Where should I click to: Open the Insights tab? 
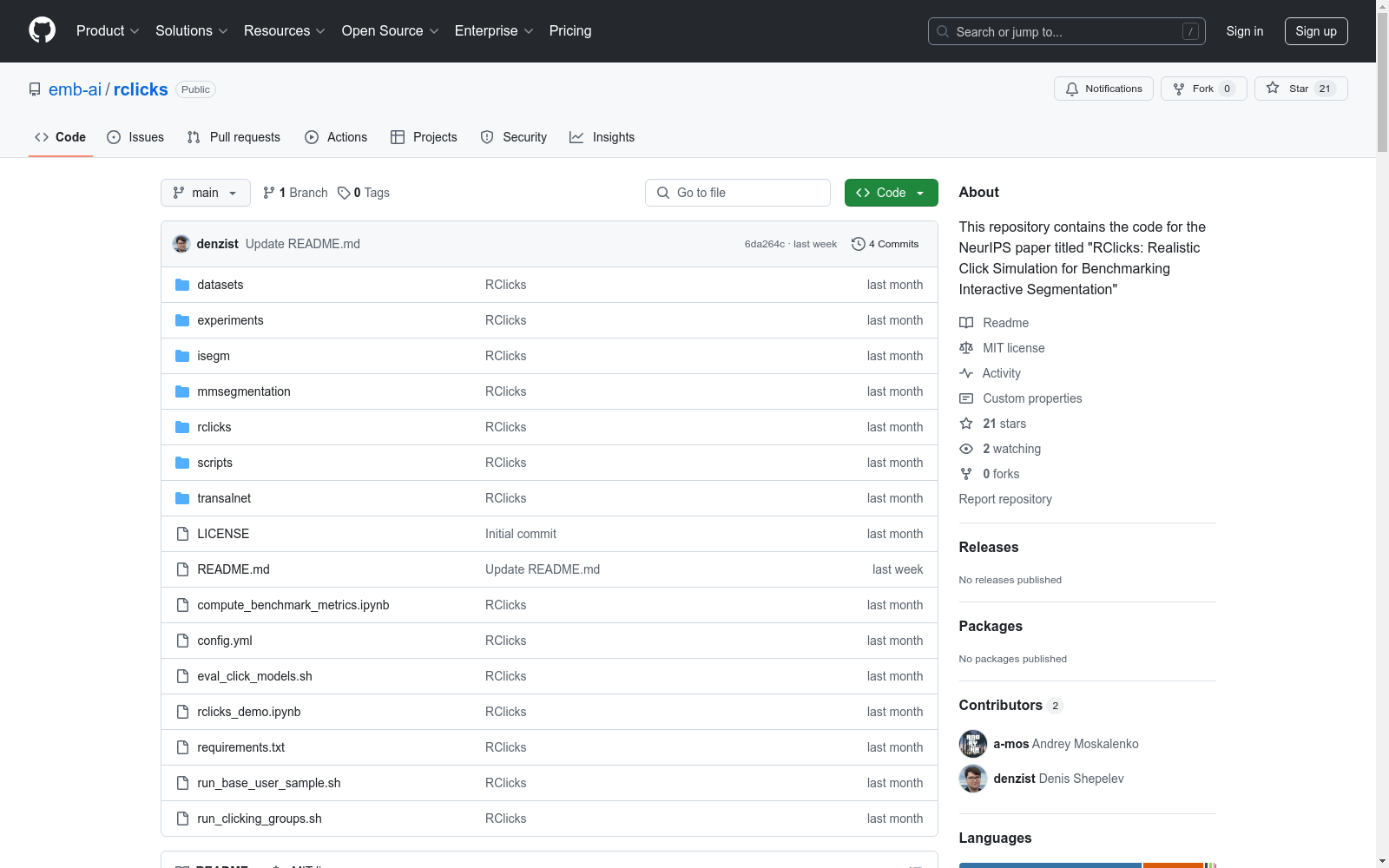tap(602, 137)
